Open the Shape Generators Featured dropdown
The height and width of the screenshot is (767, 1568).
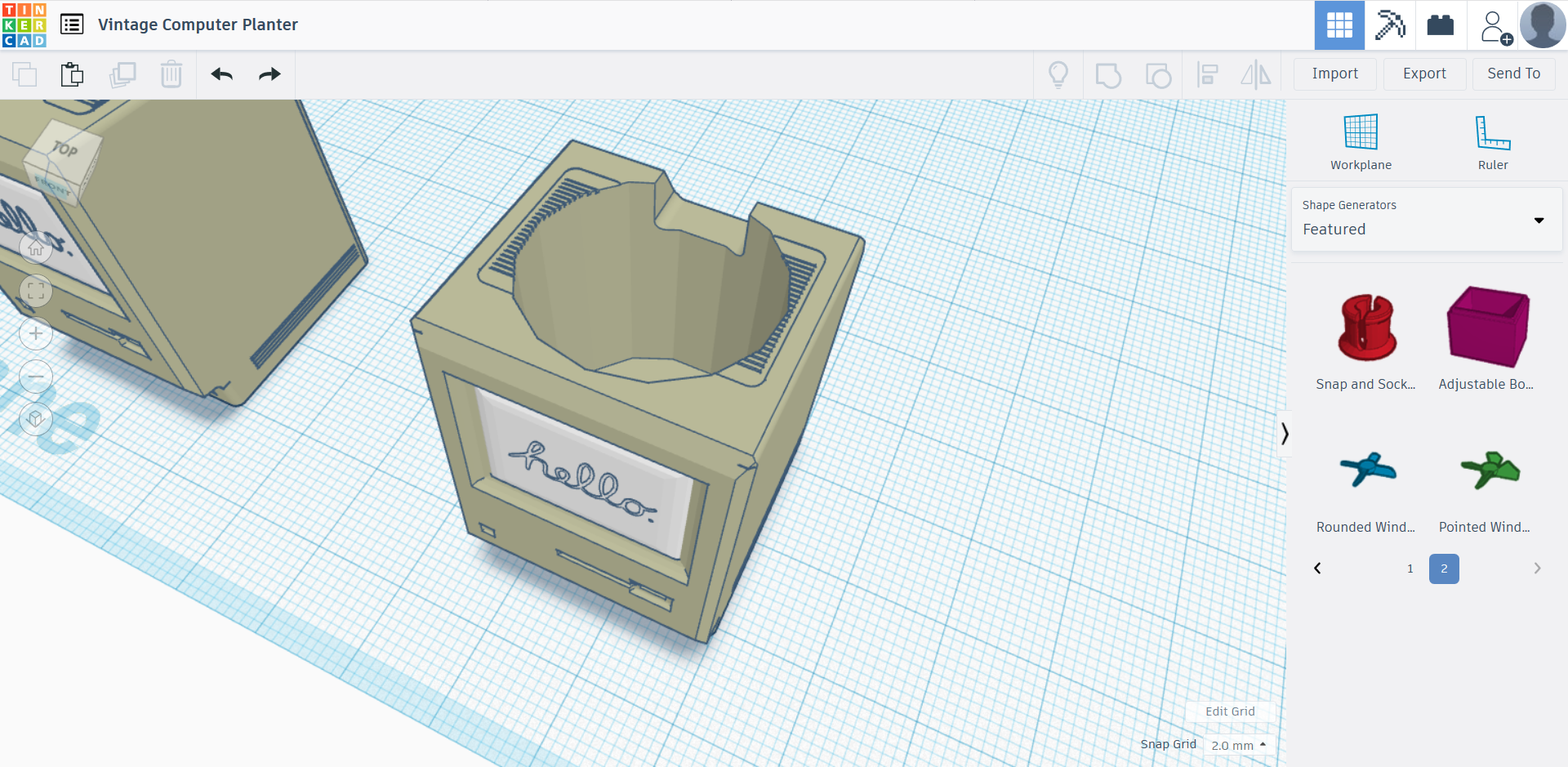pyautogui.click(x=1427, y=219)
